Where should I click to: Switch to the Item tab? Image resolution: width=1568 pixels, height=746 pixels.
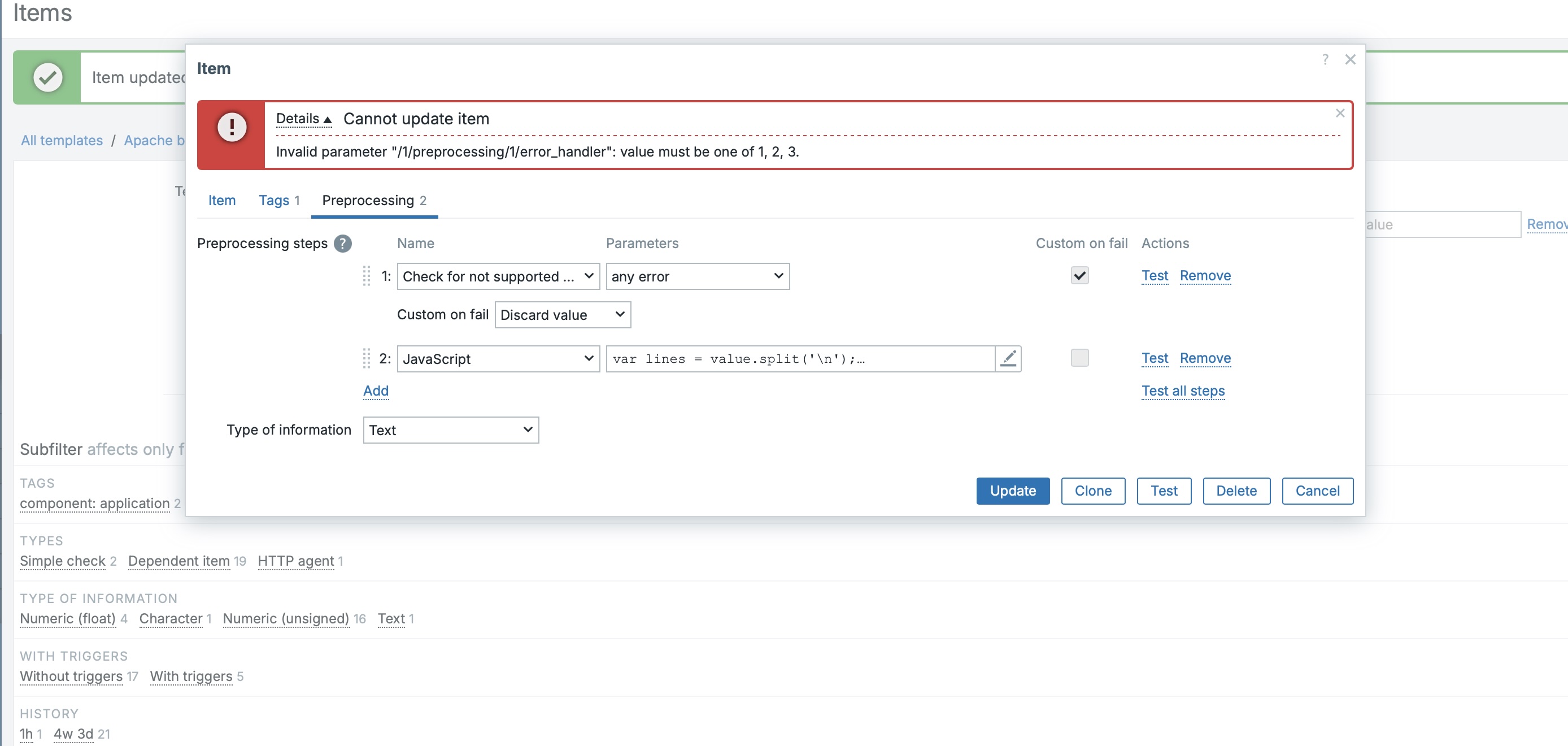[x=221, y=201]
